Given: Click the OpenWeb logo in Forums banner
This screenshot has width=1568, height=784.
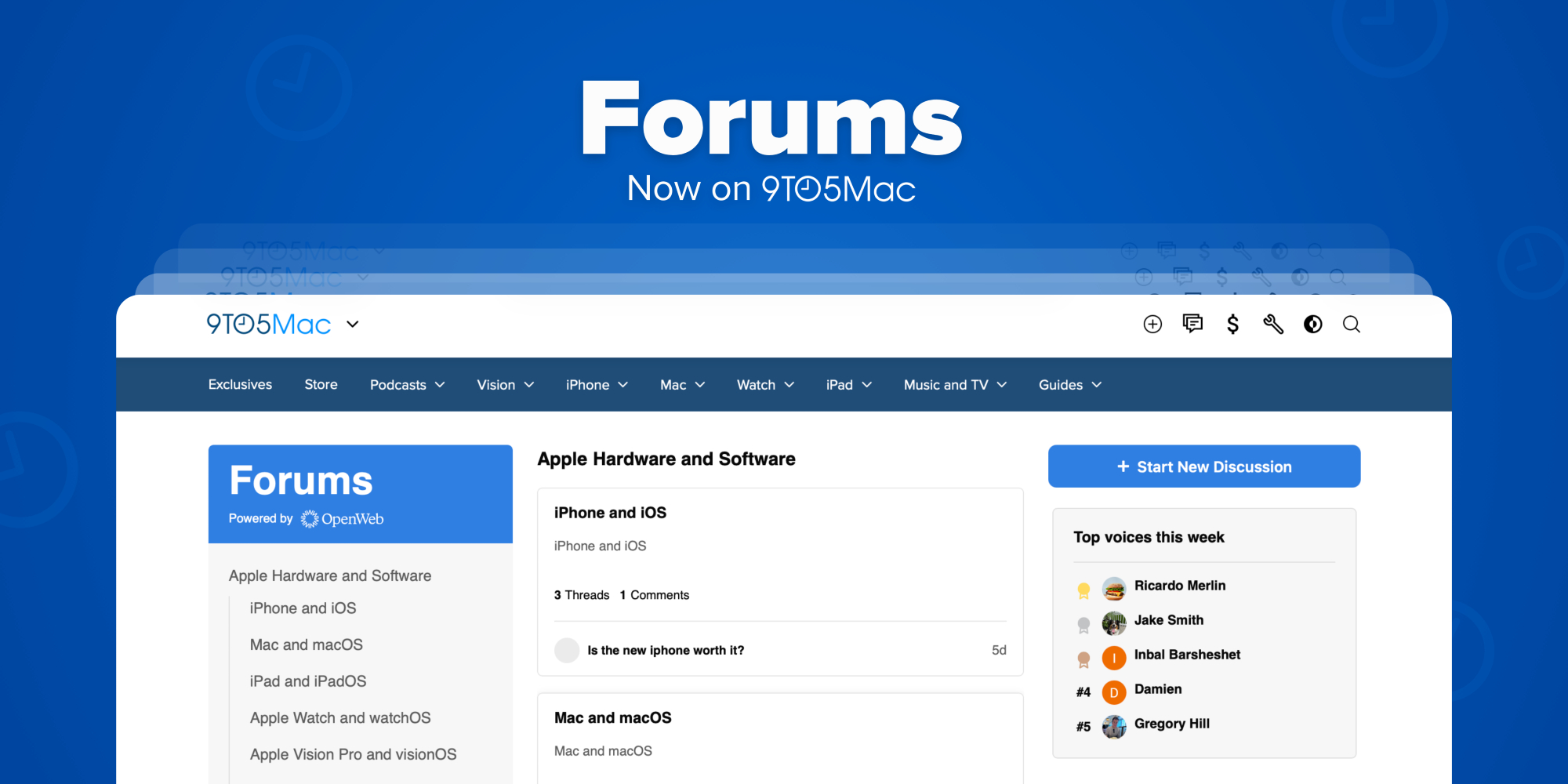Looking at the screenshot, I should click(343, 519).
